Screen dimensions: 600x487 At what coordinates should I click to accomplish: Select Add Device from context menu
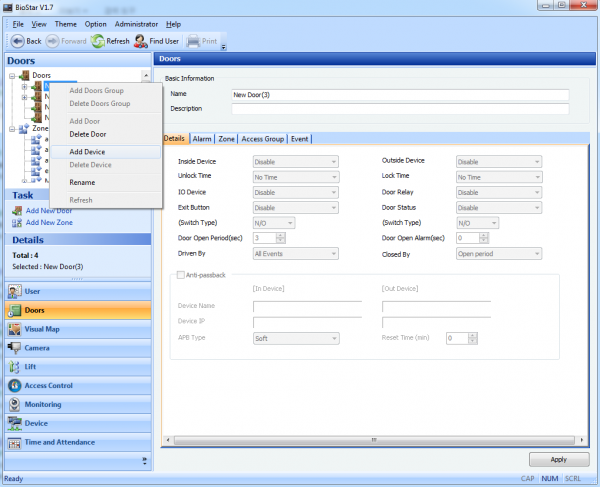coord(88,152)
